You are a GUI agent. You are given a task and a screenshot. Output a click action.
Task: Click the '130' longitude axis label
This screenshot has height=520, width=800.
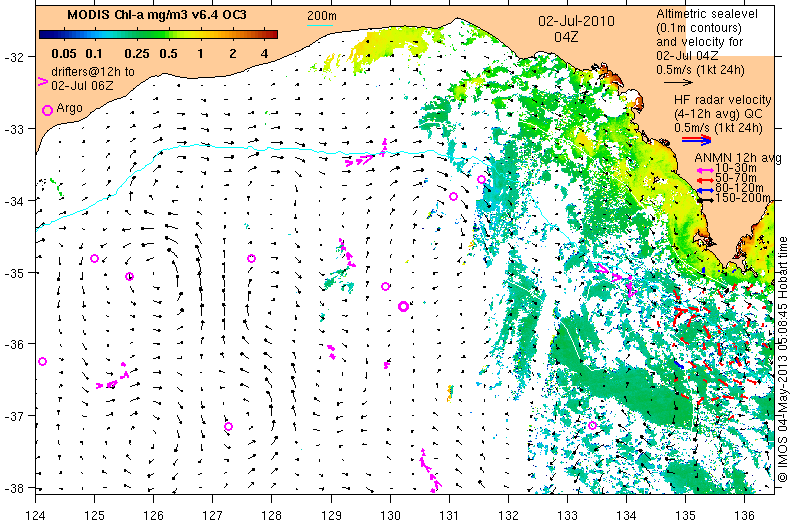390,514
